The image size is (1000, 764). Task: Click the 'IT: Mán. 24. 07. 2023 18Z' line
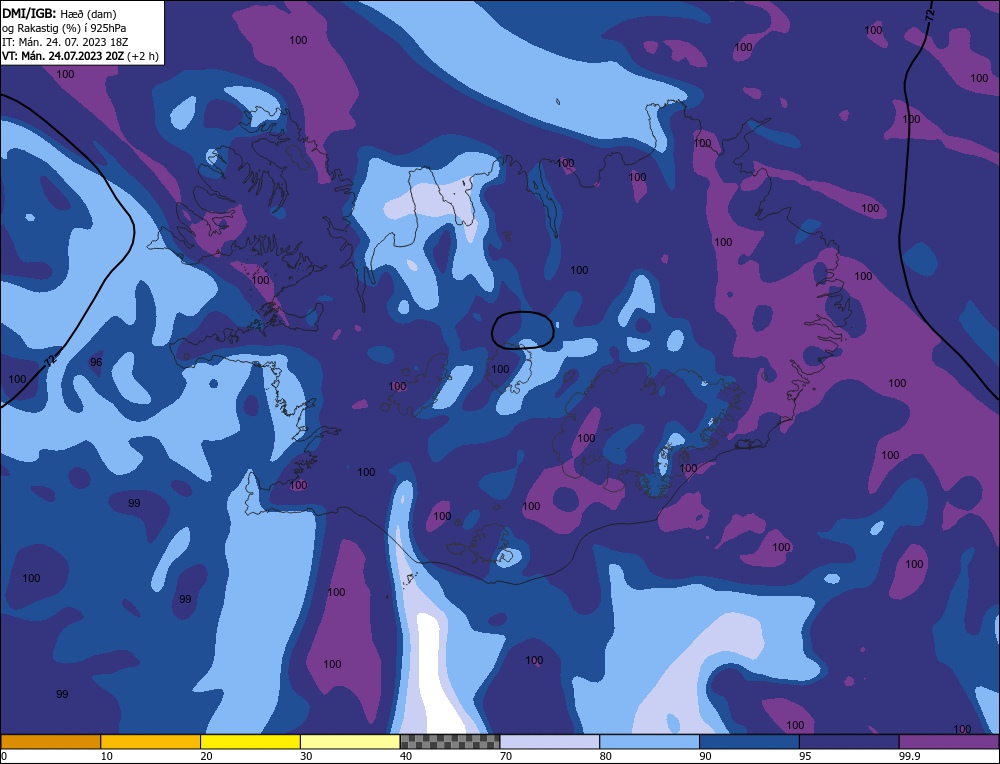tap(65, 42)
